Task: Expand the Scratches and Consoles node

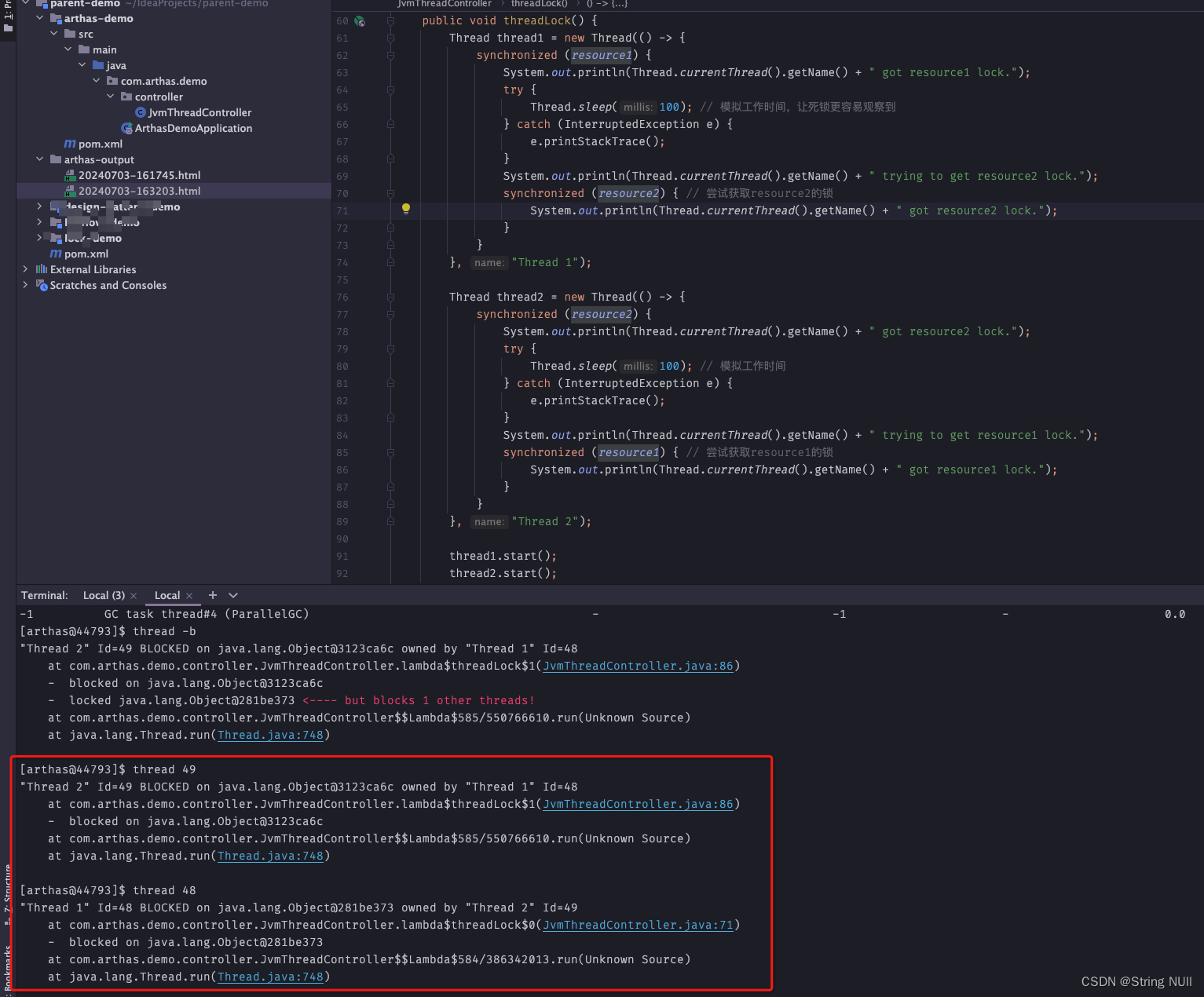Action: (26, 285)
